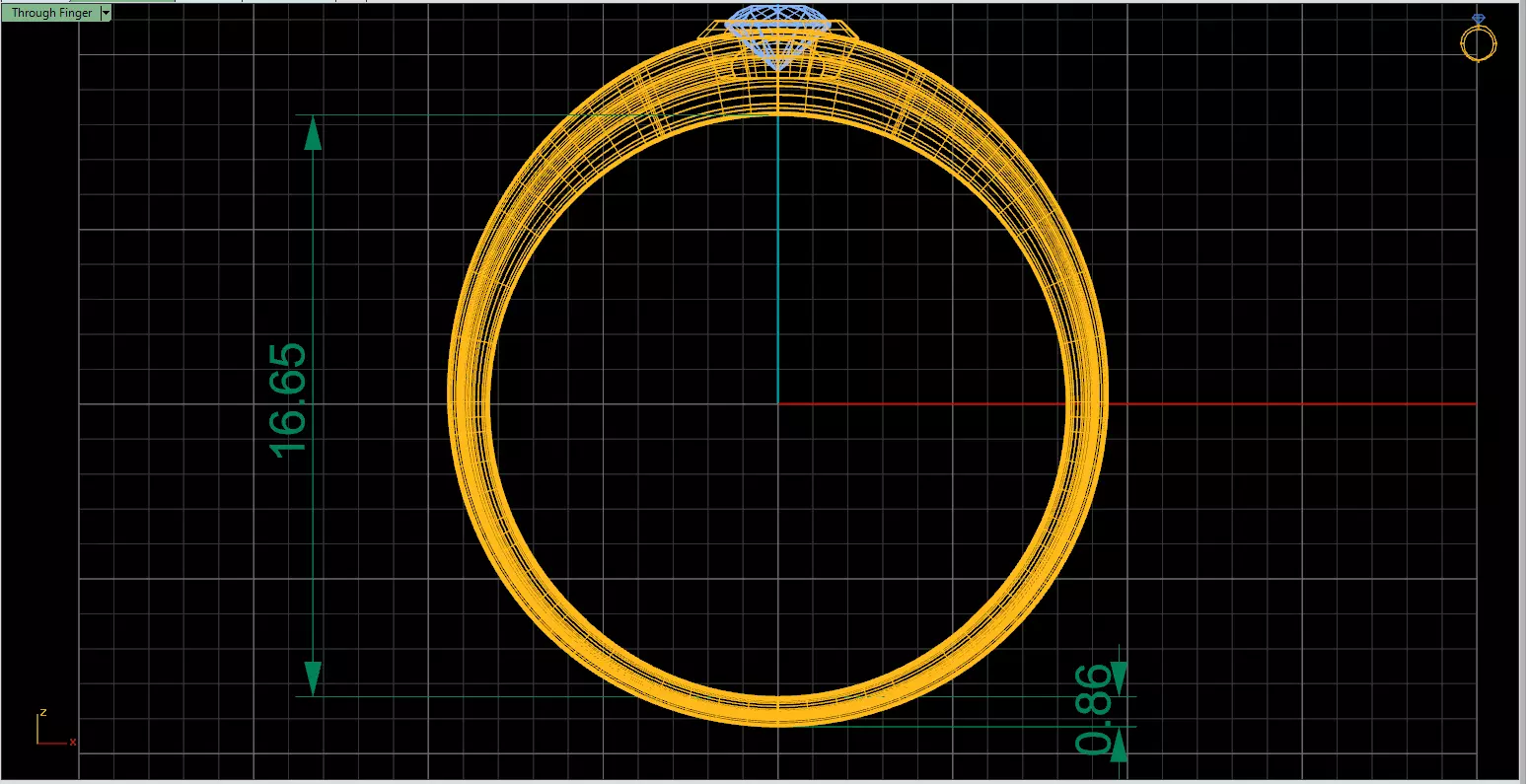The width and height of the screenshot is (1526, 784).
Task: Click the Through Finger viewport title
Action: point(51,13)
